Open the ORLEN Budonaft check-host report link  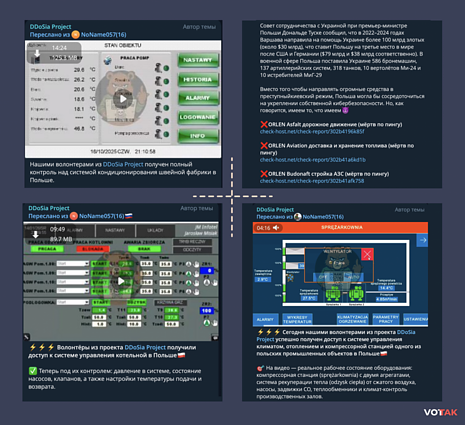point(312,181)
